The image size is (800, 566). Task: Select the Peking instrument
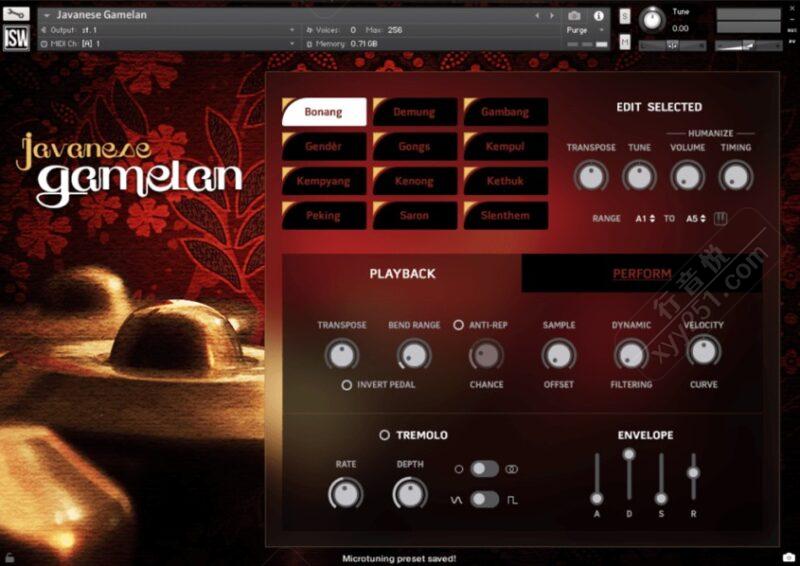(x=324, y=215)
